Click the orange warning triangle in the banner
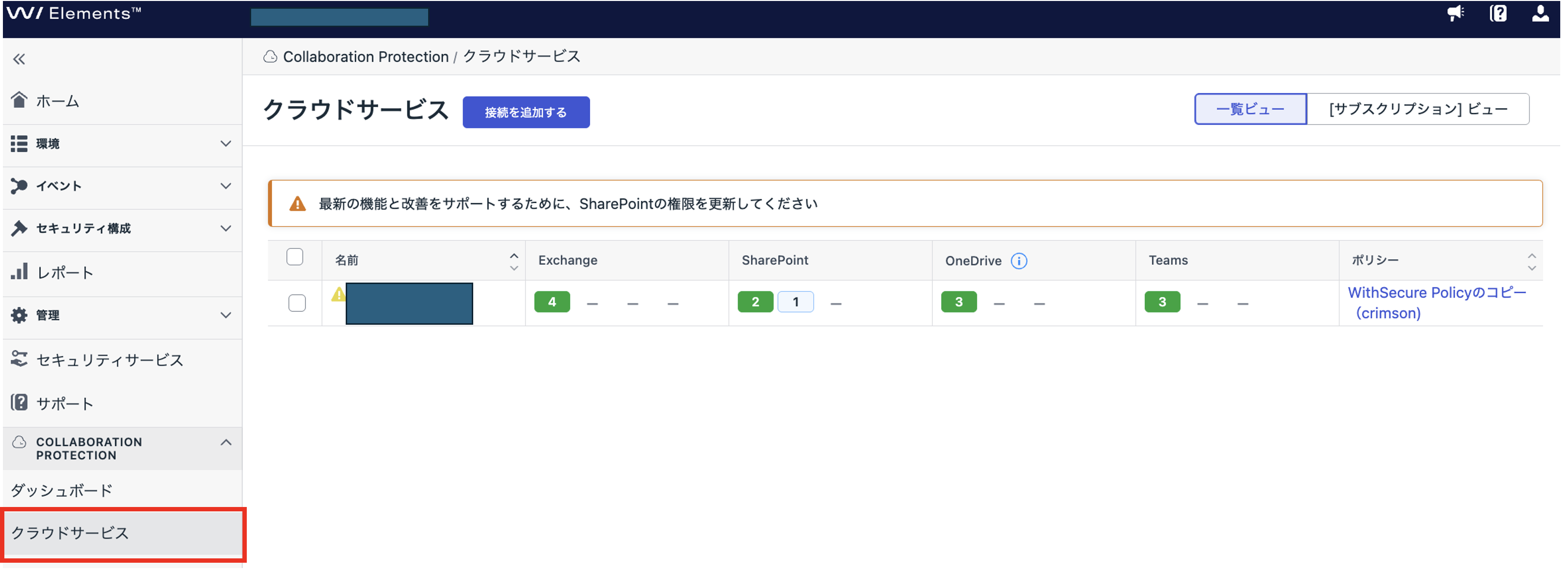1568x570 pixels. click(x=297, y=204)
